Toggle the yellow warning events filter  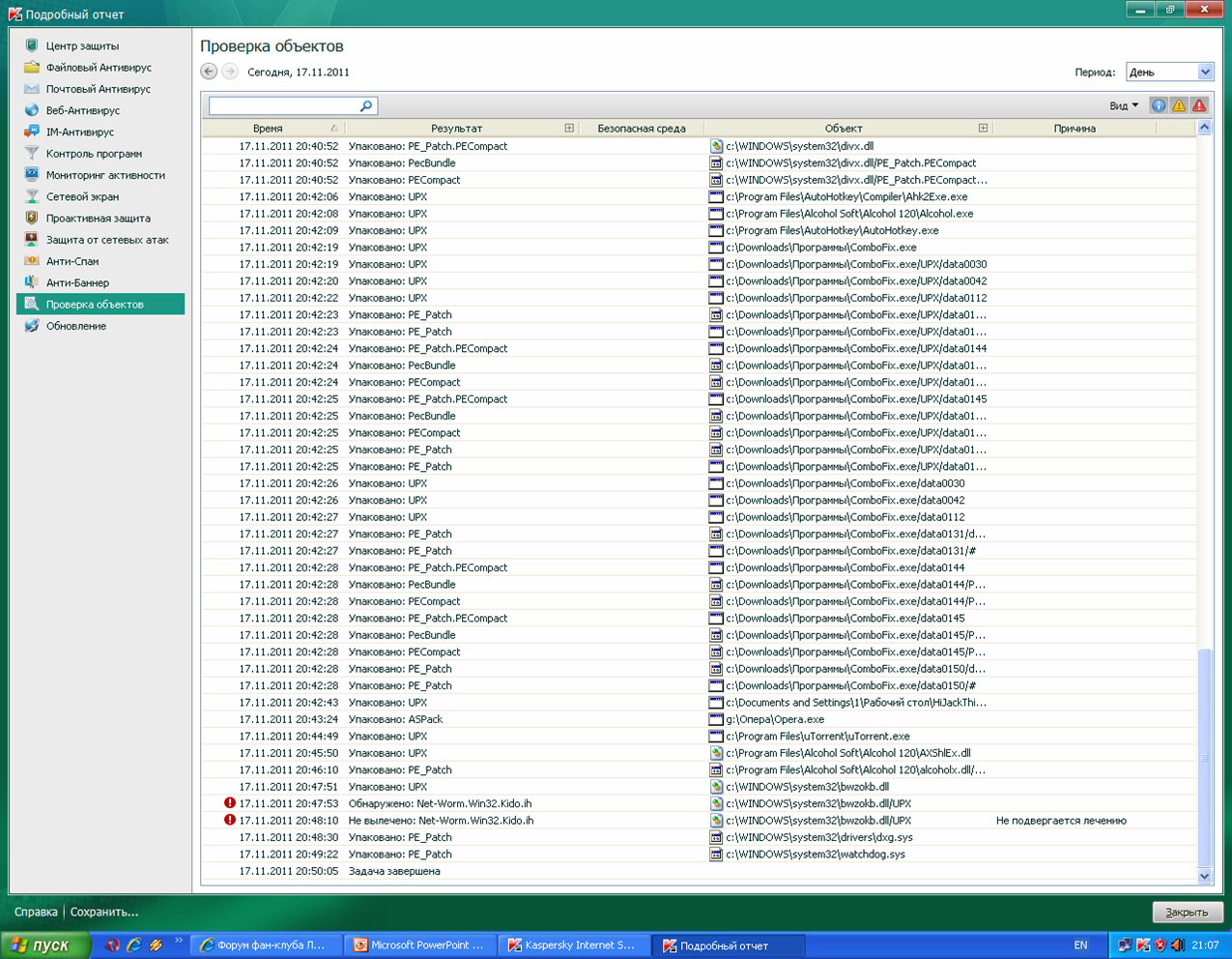click(x=1179, y=105)
